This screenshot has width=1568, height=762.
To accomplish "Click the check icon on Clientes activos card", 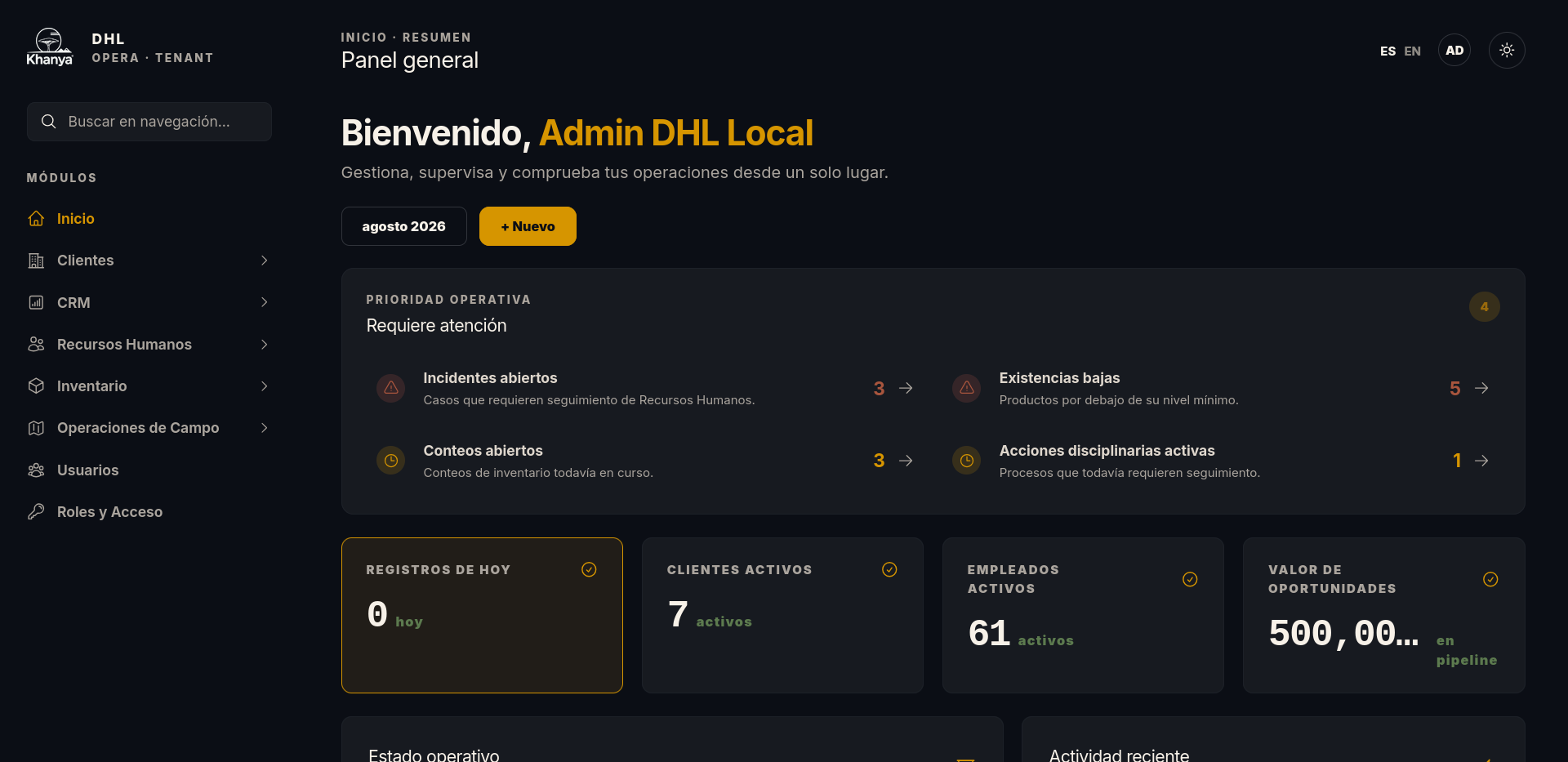I will click(889, 570).
